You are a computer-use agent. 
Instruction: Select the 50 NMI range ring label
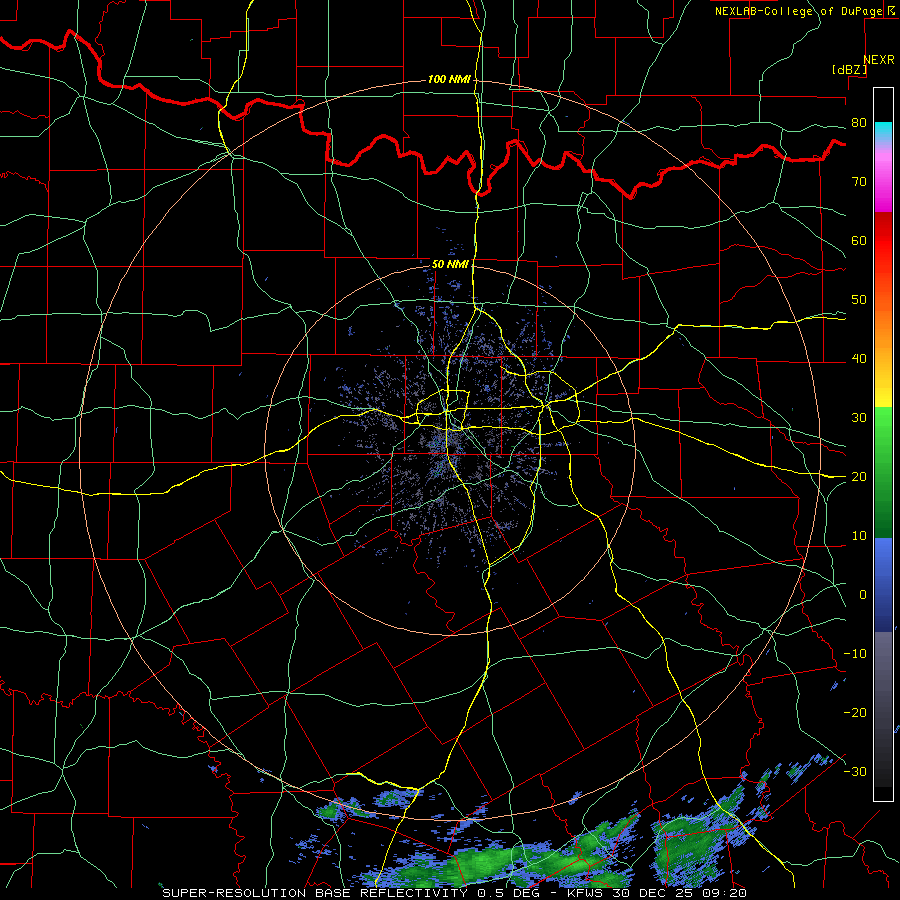(450, 265)
